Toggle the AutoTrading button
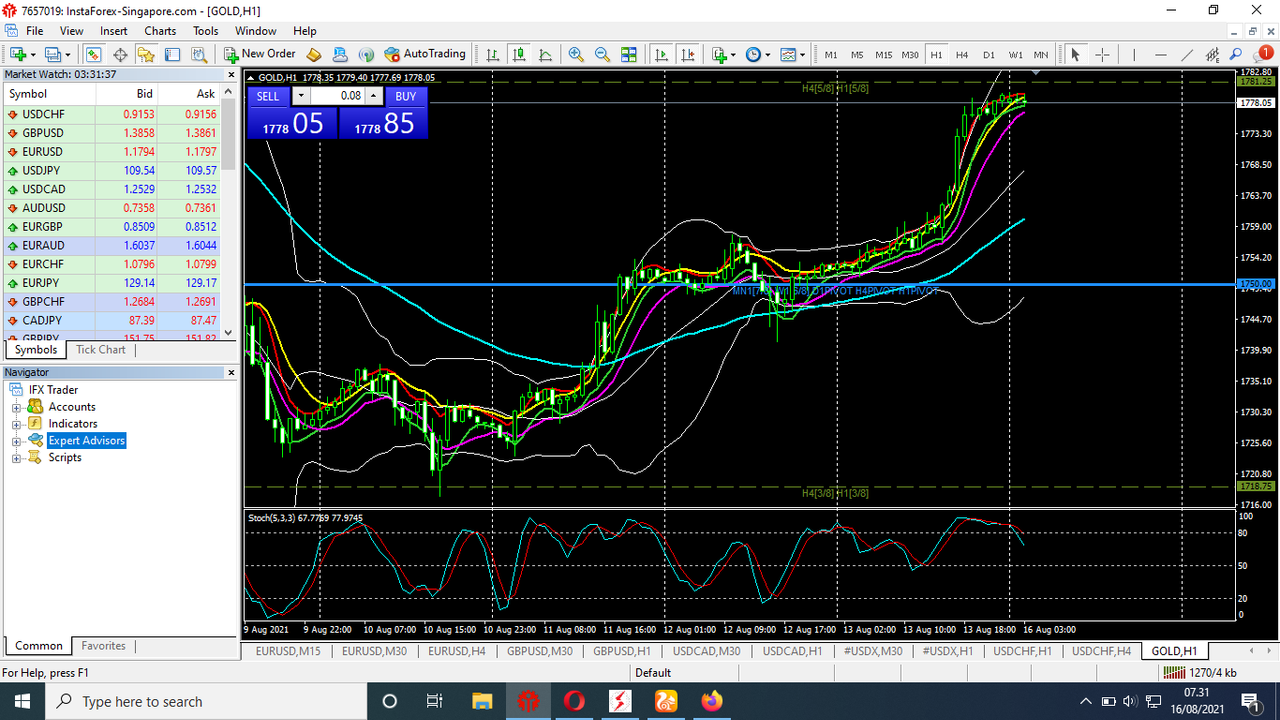This screenshot has height=720, width=1280. pos(425,54)
